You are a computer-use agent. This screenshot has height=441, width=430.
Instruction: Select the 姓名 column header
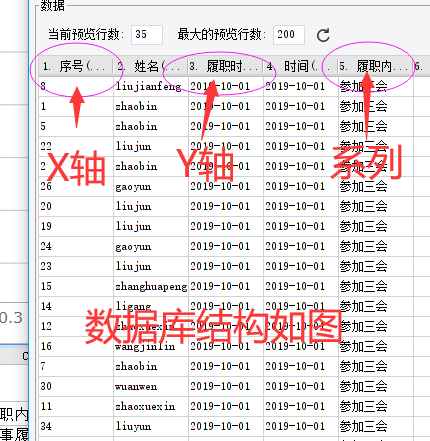[151, 67]
